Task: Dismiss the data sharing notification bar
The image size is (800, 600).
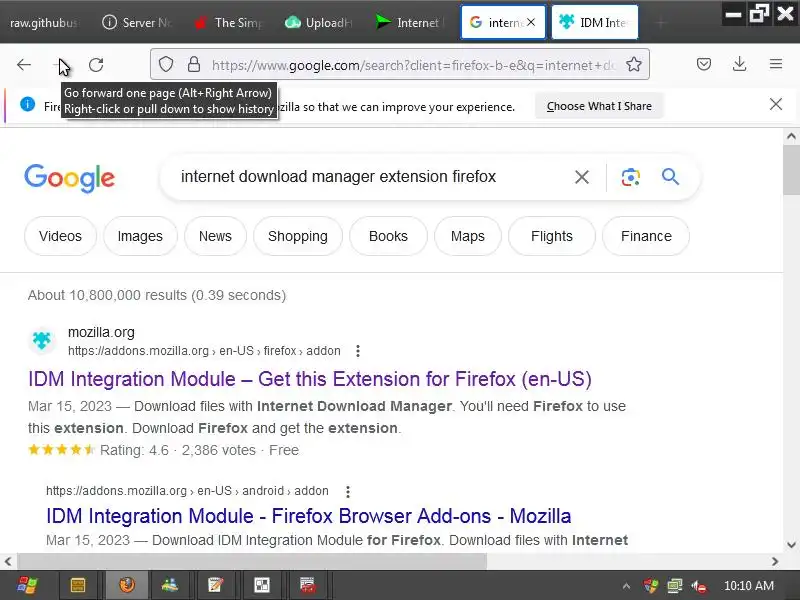Action: click(776, 105)
